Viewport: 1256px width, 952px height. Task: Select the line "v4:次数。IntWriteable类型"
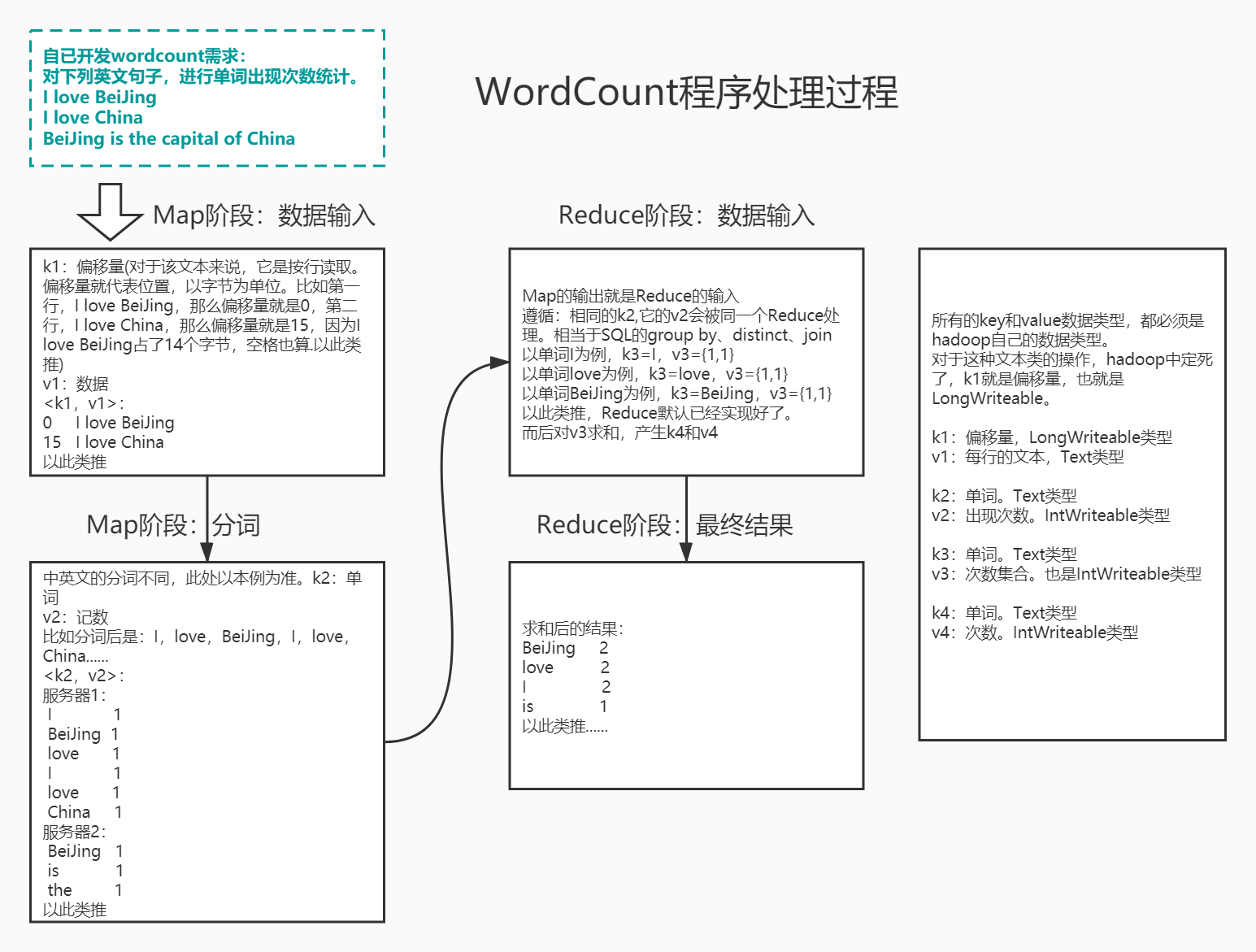(1035, 632)
